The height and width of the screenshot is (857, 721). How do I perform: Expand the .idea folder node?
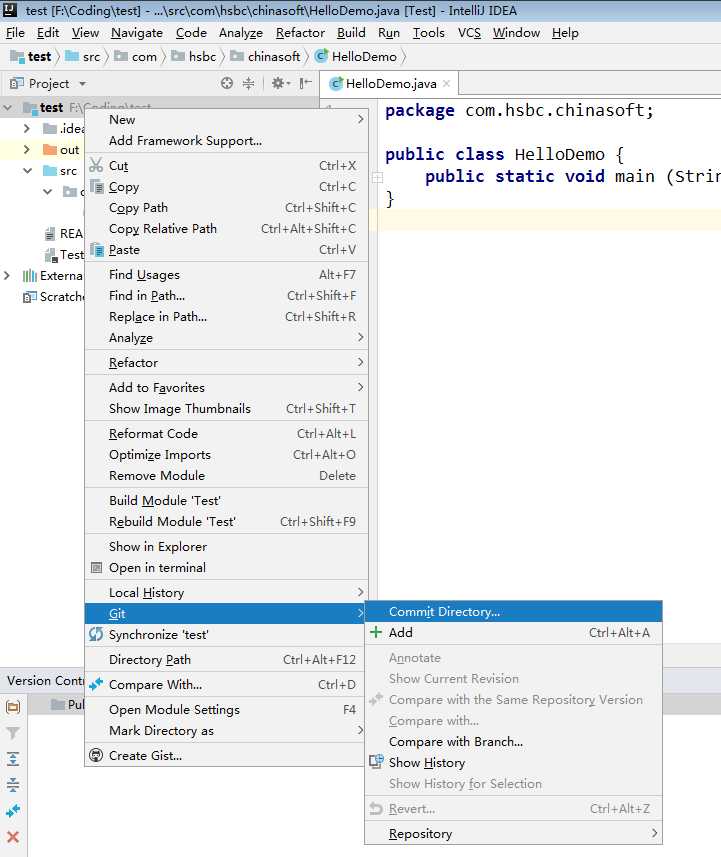coord(27,128)
